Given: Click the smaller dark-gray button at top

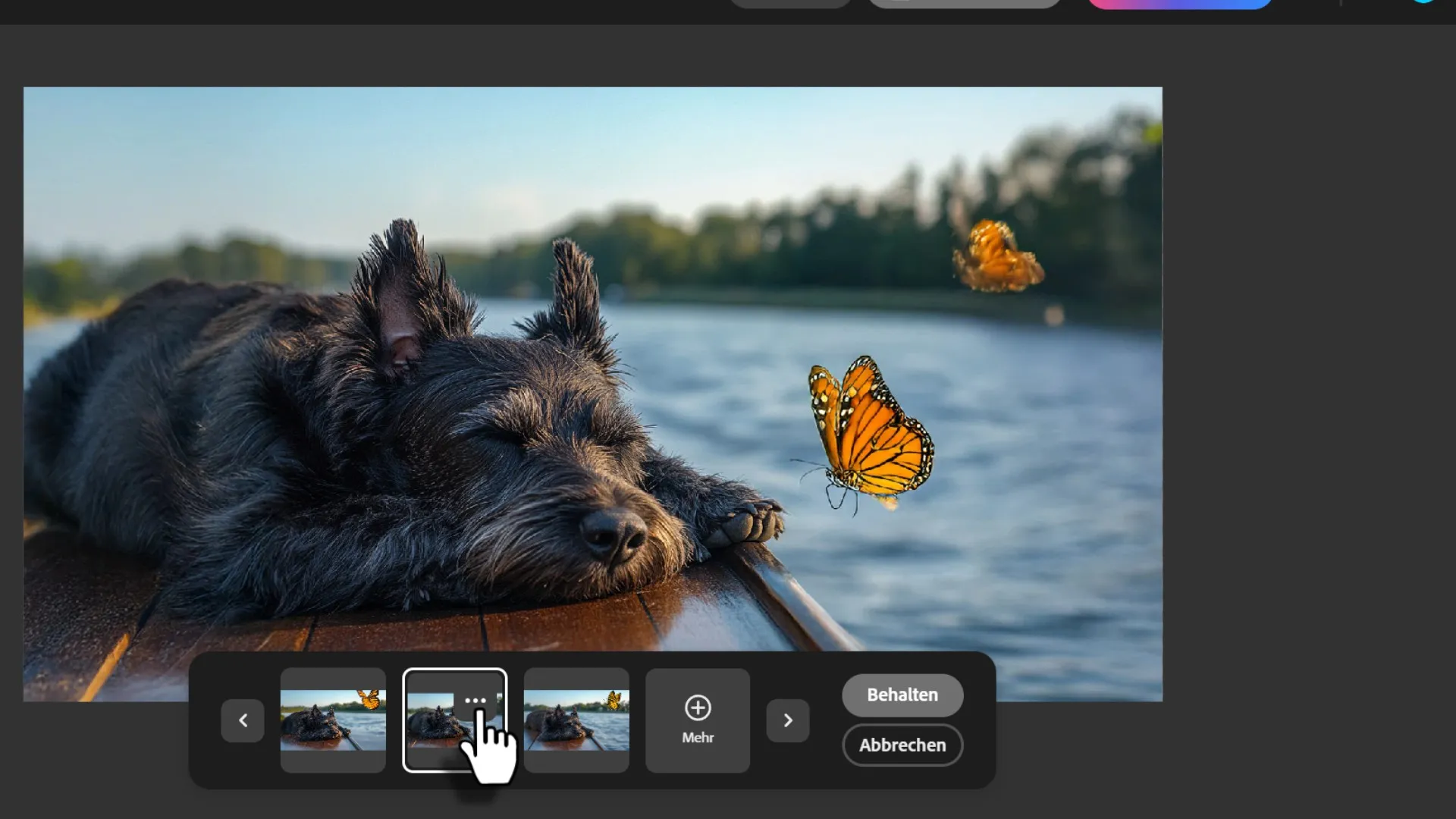Looking at the screenshot, I should [790, 3].
